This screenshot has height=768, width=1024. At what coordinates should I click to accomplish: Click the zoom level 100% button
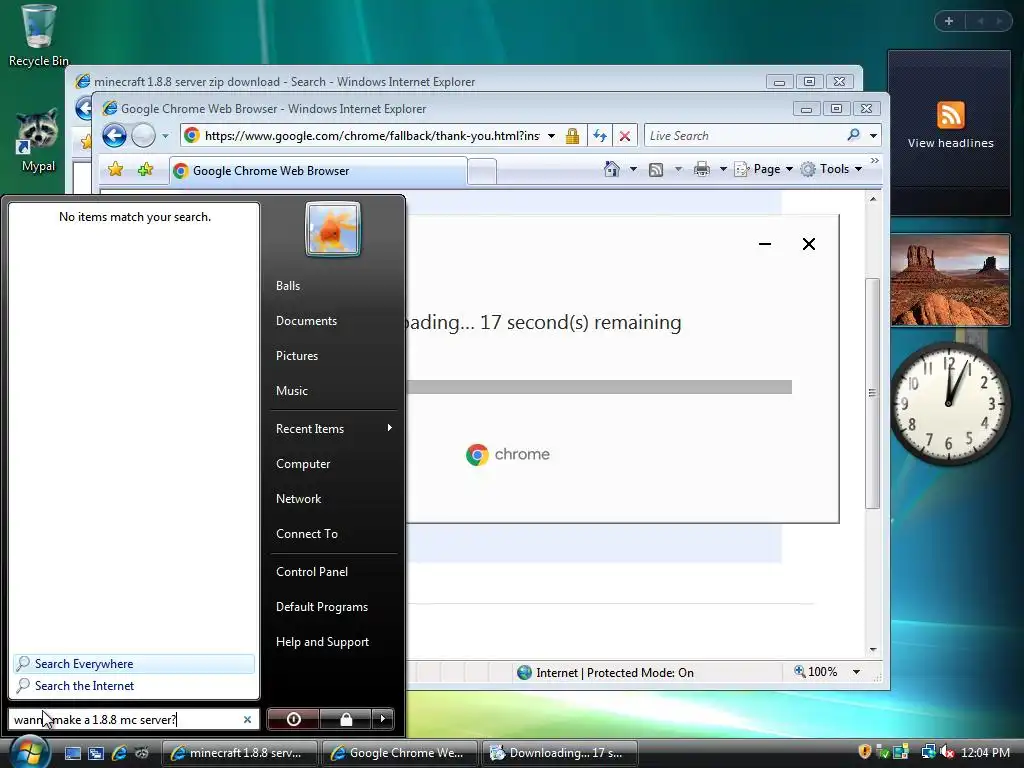point(816,672)
